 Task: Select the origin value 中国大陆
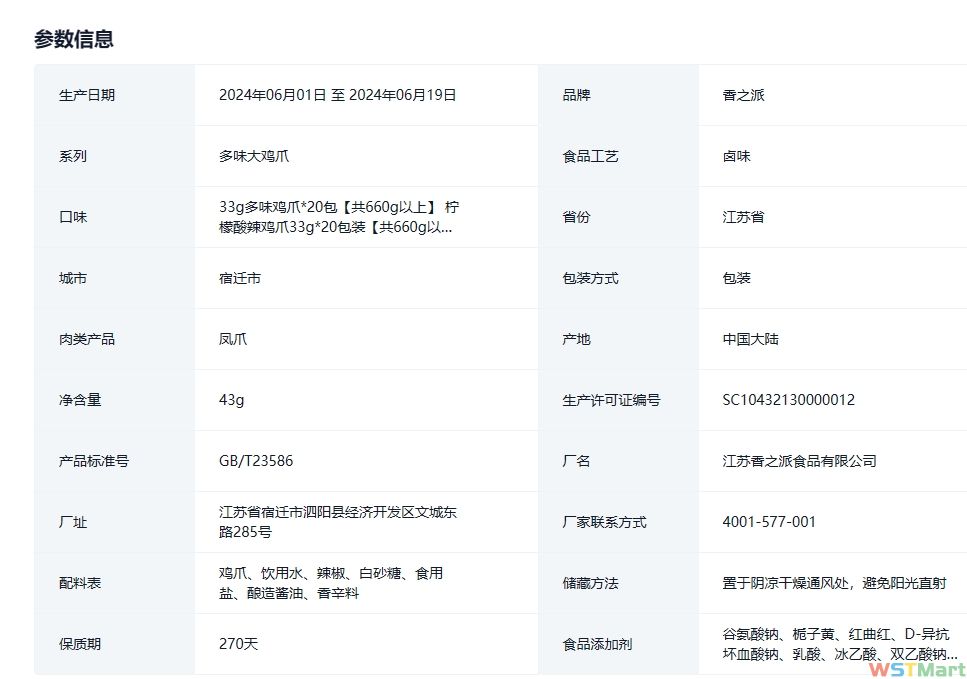(750, 339)
